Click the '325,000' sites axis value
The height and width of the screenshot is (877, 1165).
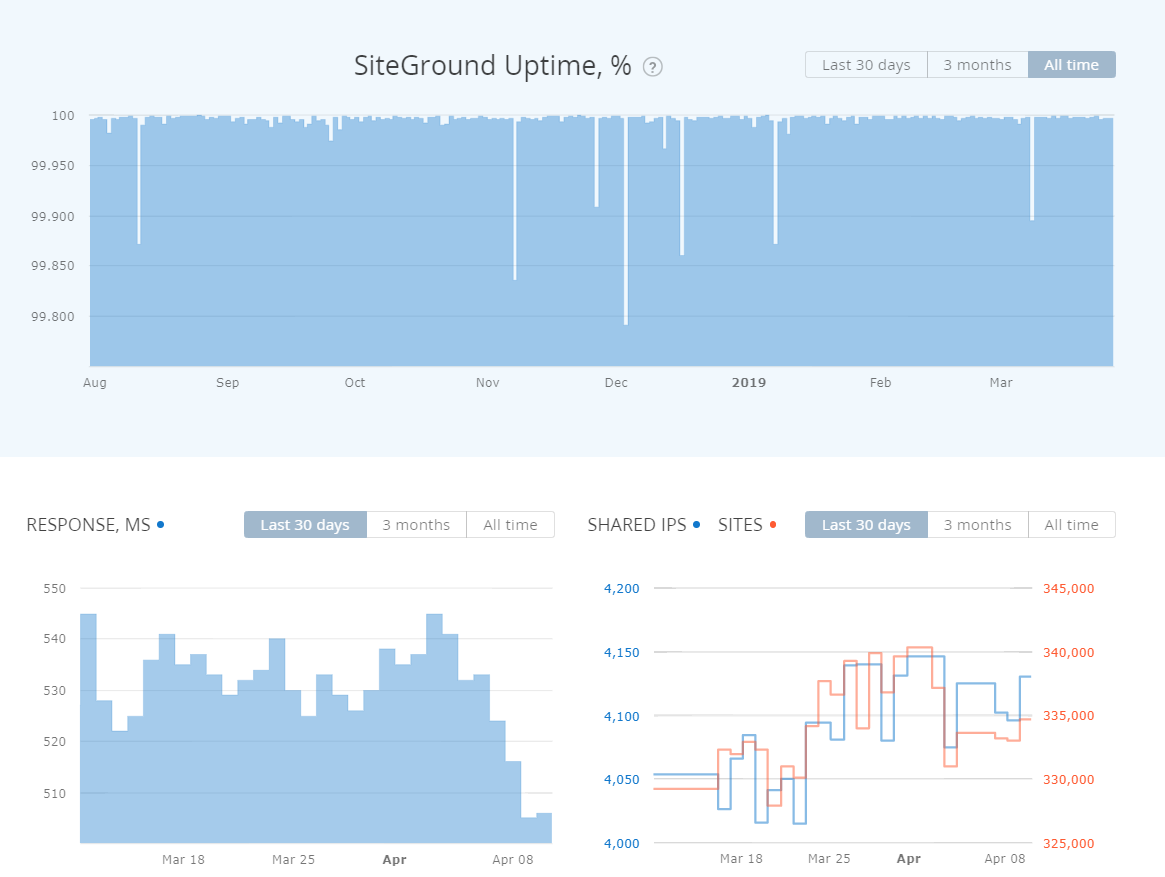click(1068, 844)
